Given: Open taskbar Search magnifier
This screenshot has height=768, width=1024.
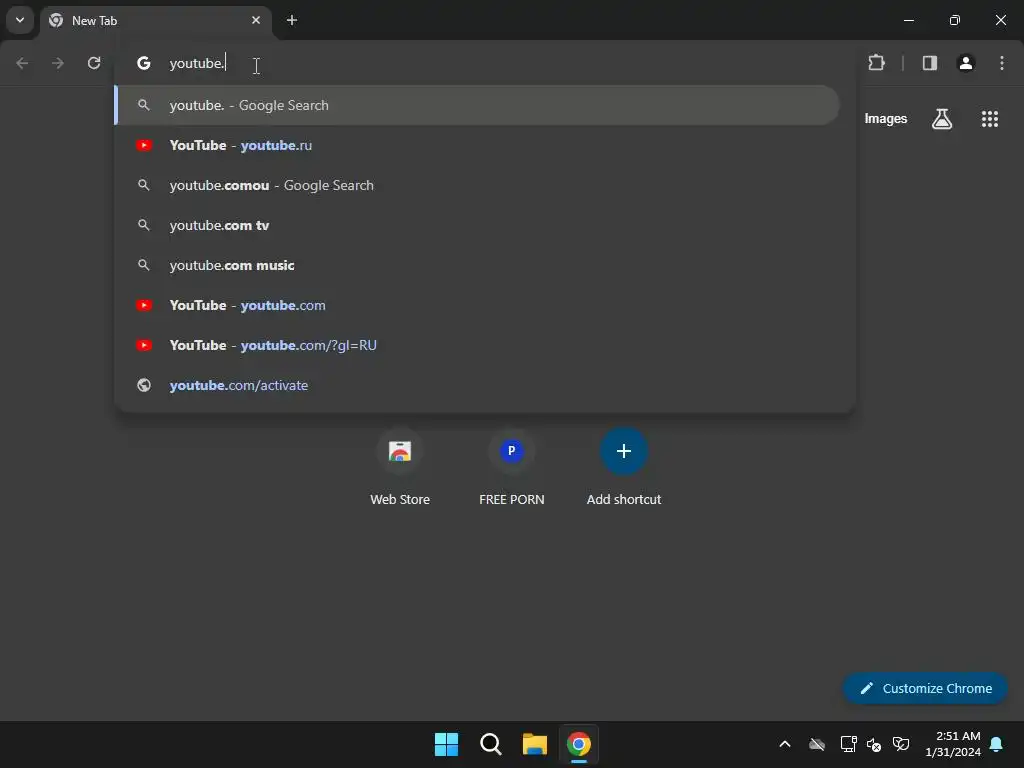Looking at the screenshot, I should 490,744.
